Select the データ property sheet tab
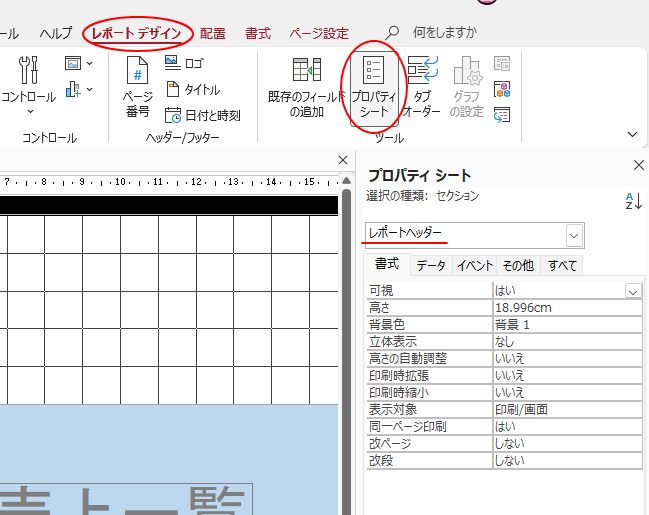This screenshot has width=649, height=515. pos(430,265)
